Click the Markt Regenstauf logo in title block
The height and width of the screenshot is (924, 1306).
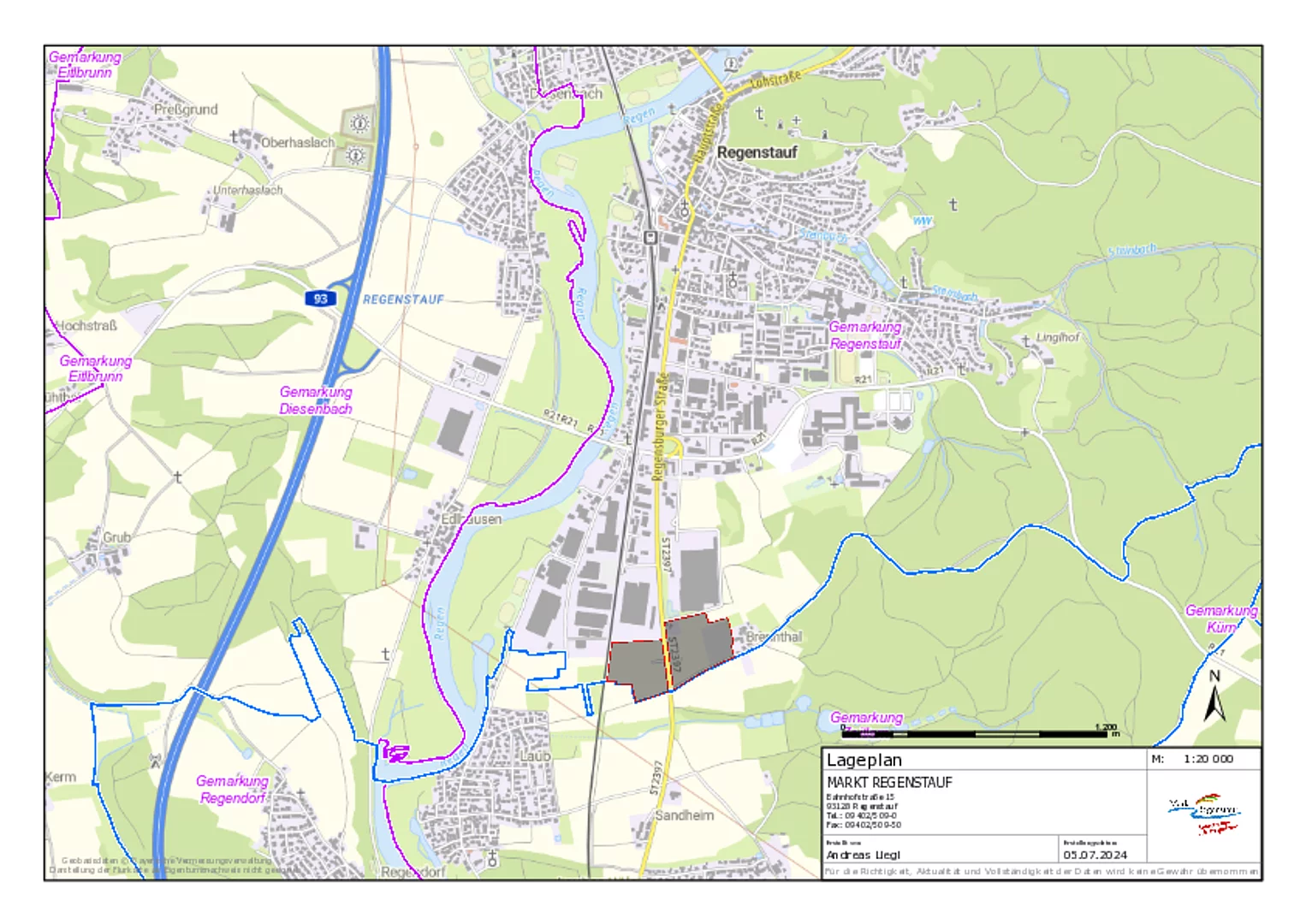(1203, 815)
